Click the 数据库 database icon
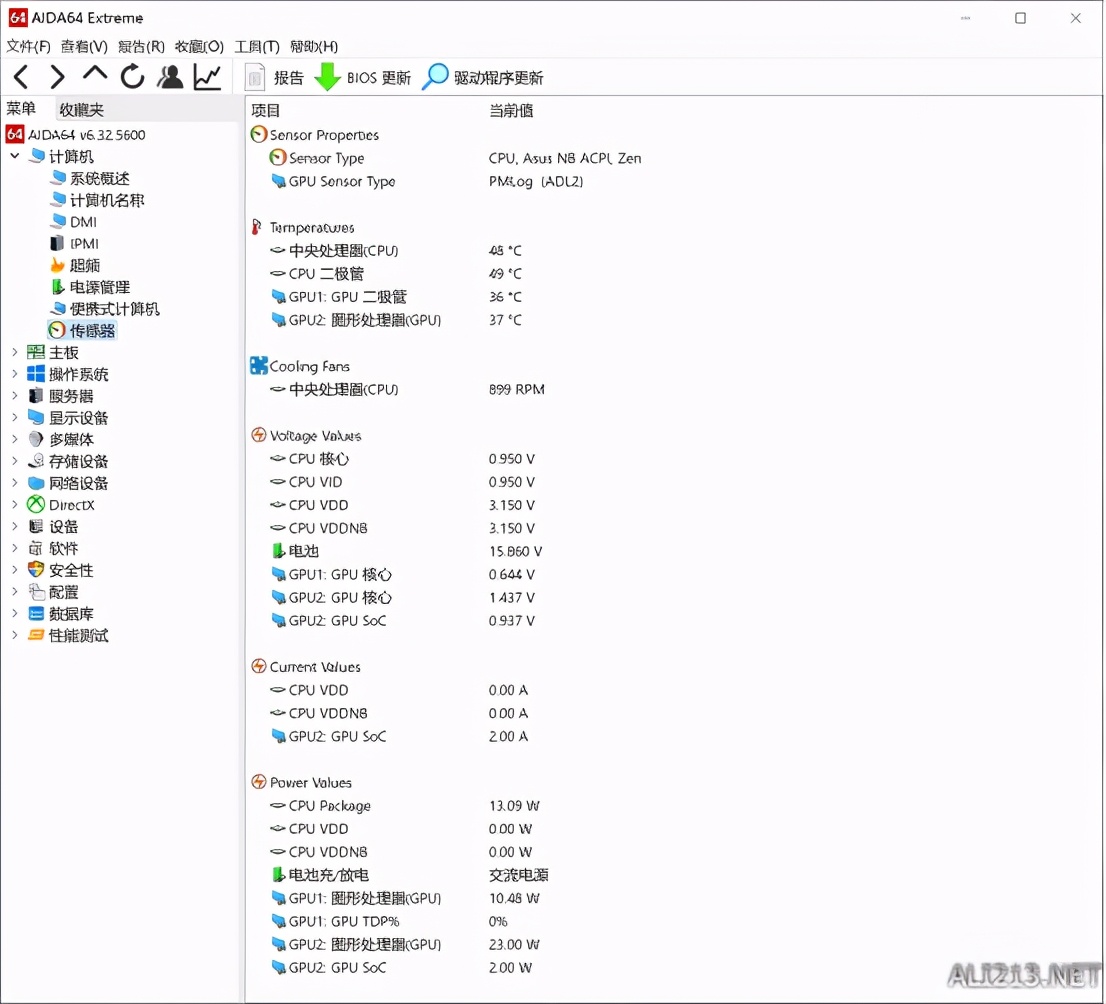1106x1004 pixels. click(x=35, y=613)
